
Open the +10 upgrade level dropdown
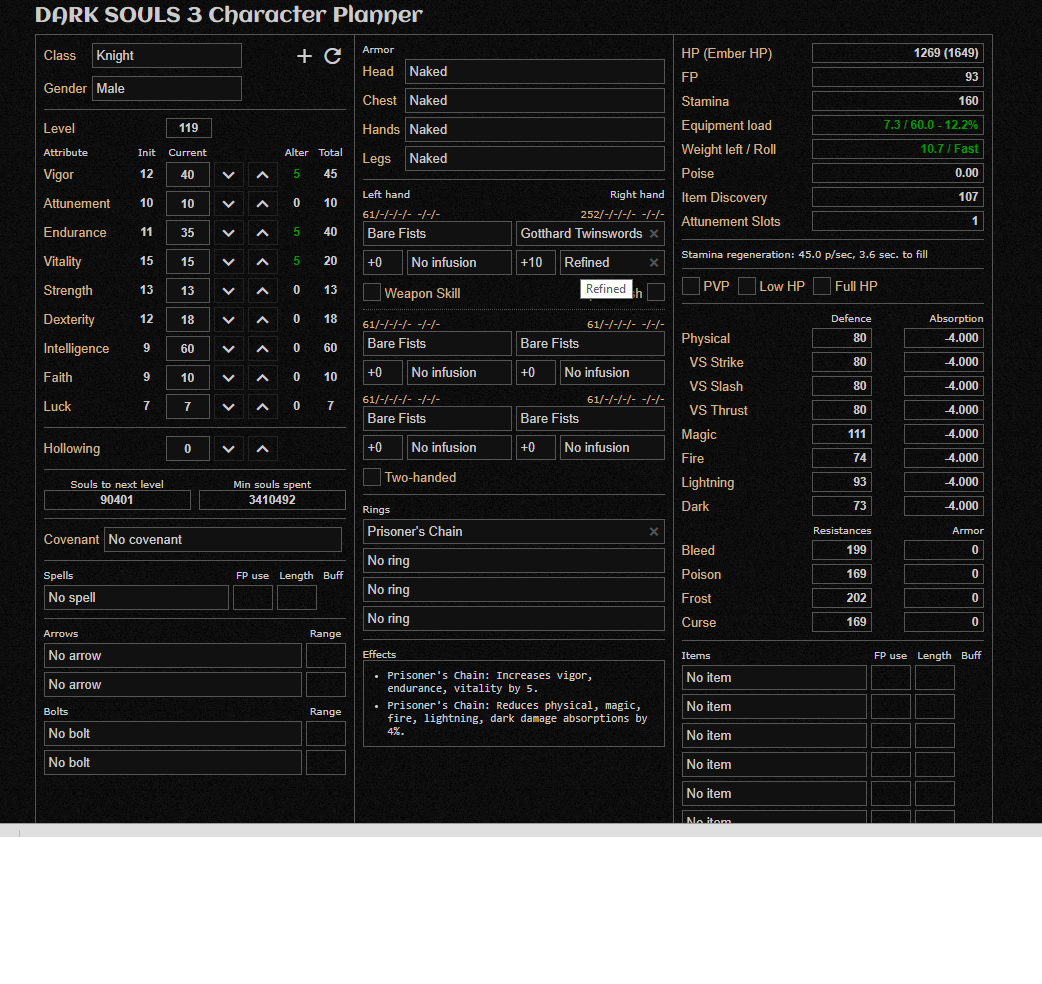536,263
